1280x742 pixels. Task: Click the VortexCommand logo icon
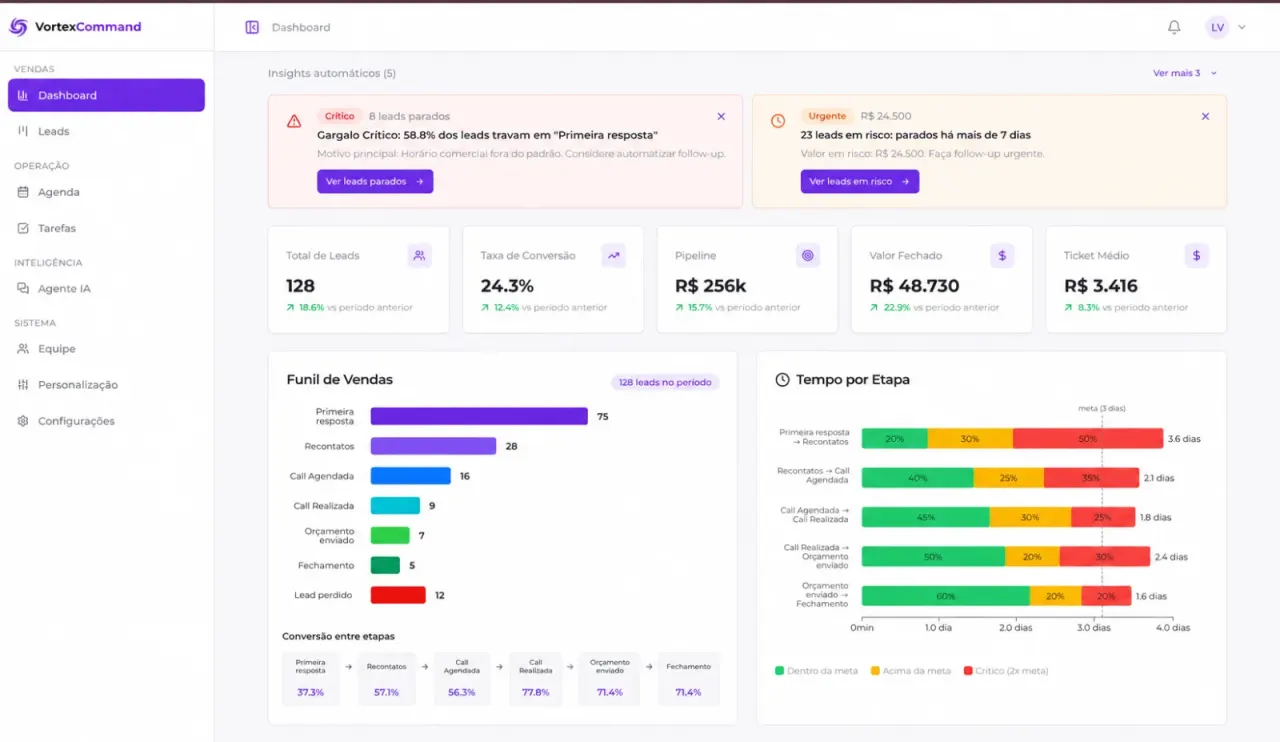[18, 27]
